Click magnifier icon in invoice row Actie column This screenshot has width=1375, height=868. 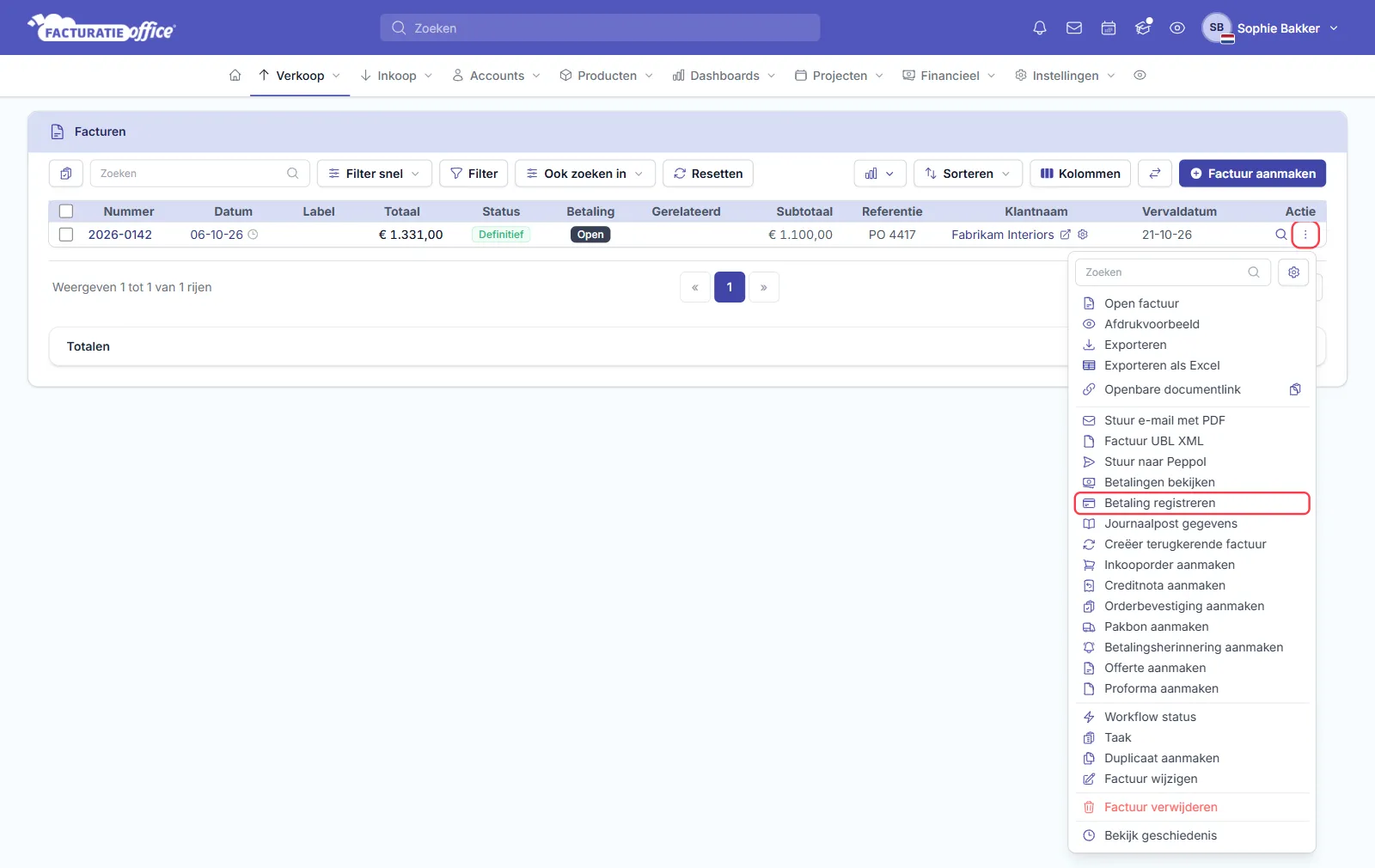1280,235
